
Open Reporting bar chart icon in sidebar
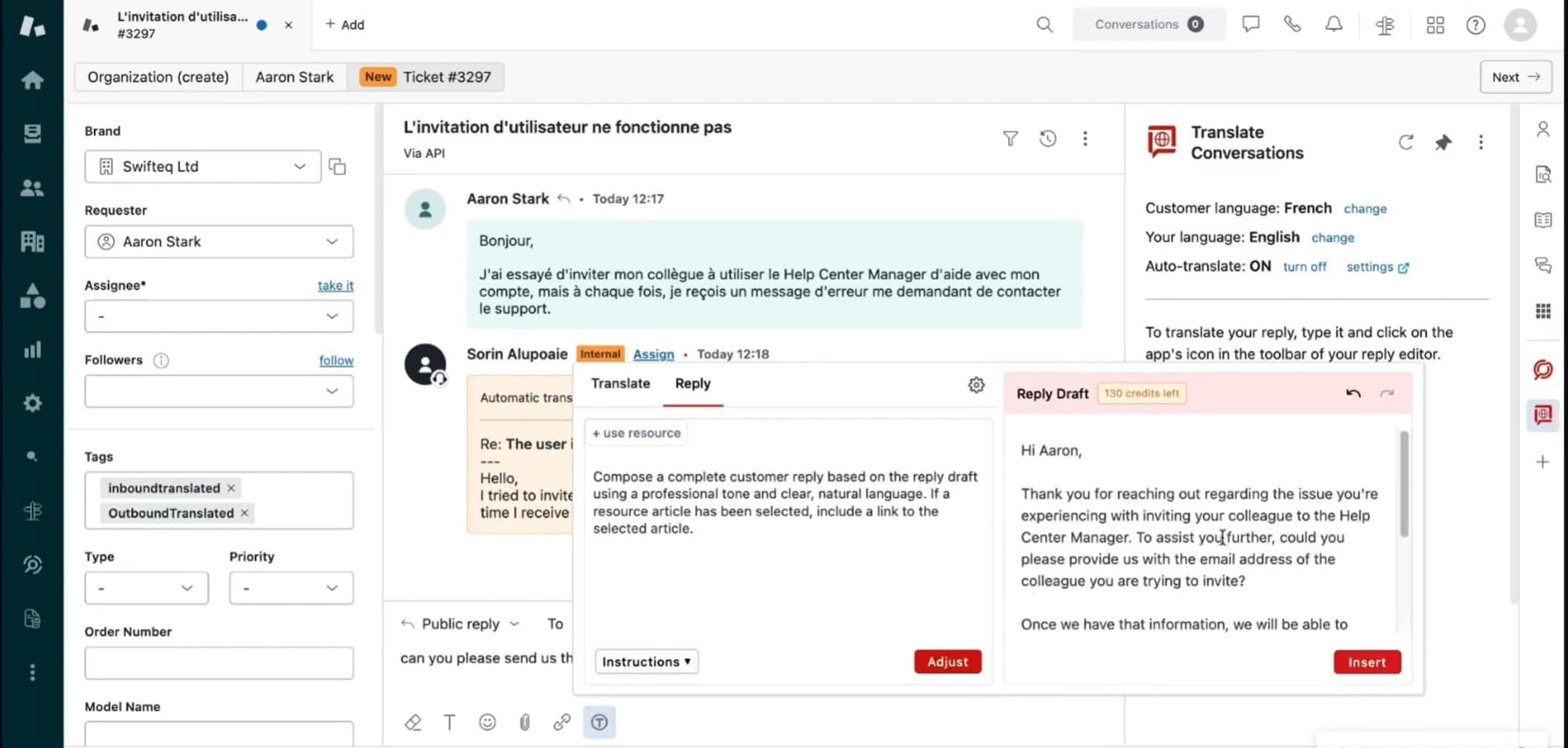click(32, 349)
